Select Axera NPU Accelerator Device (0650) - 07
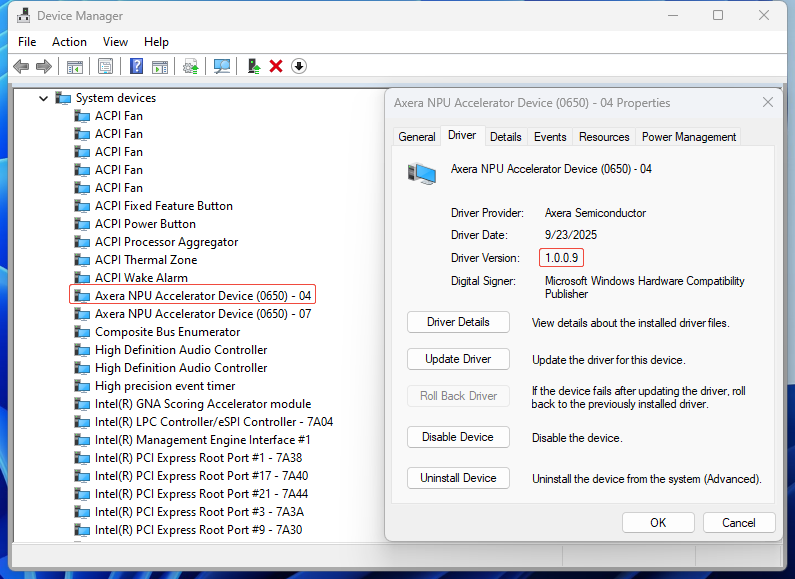The image size is (795, 579). 203,314
